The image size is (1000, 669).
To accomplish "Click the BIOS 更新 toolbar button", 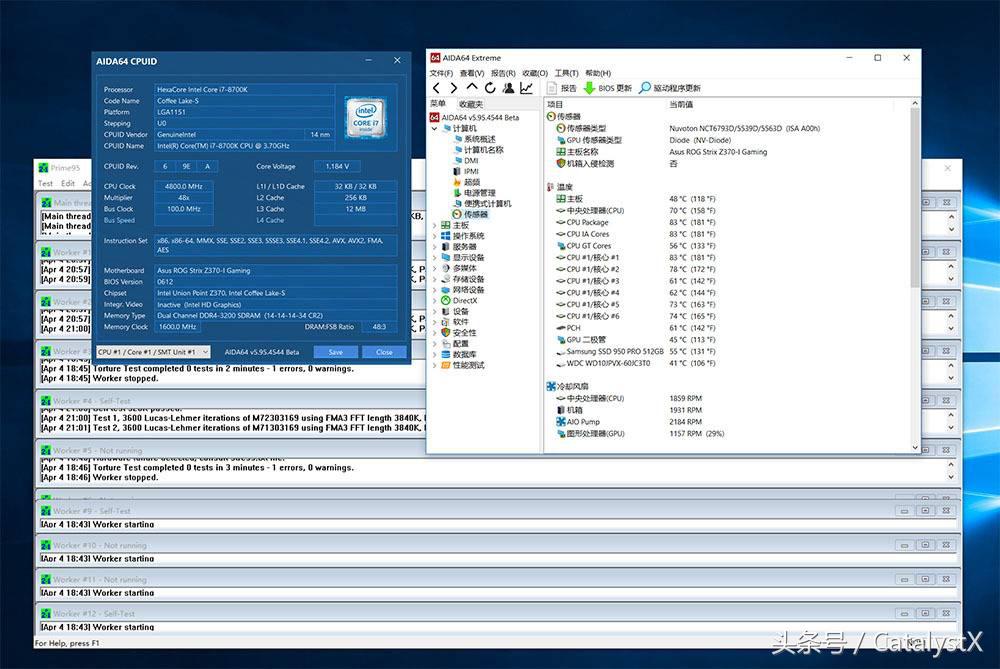I will click(x=608, y=88).
